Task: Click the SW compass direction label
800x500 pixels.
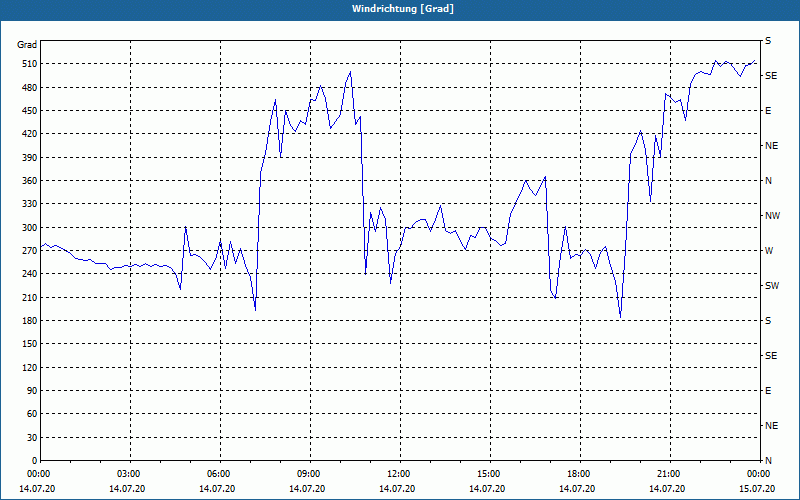Action: click(772, 286)
